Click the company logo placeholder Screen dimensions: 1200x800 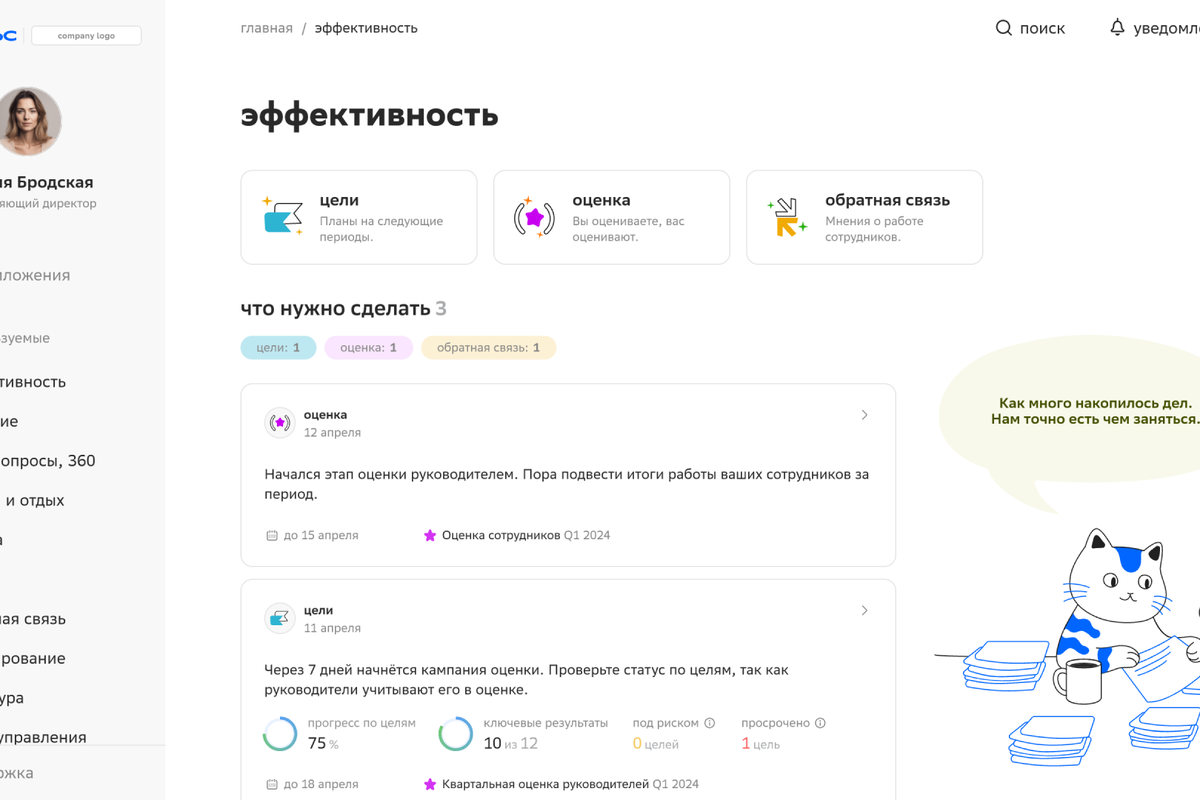pos(86,36)
